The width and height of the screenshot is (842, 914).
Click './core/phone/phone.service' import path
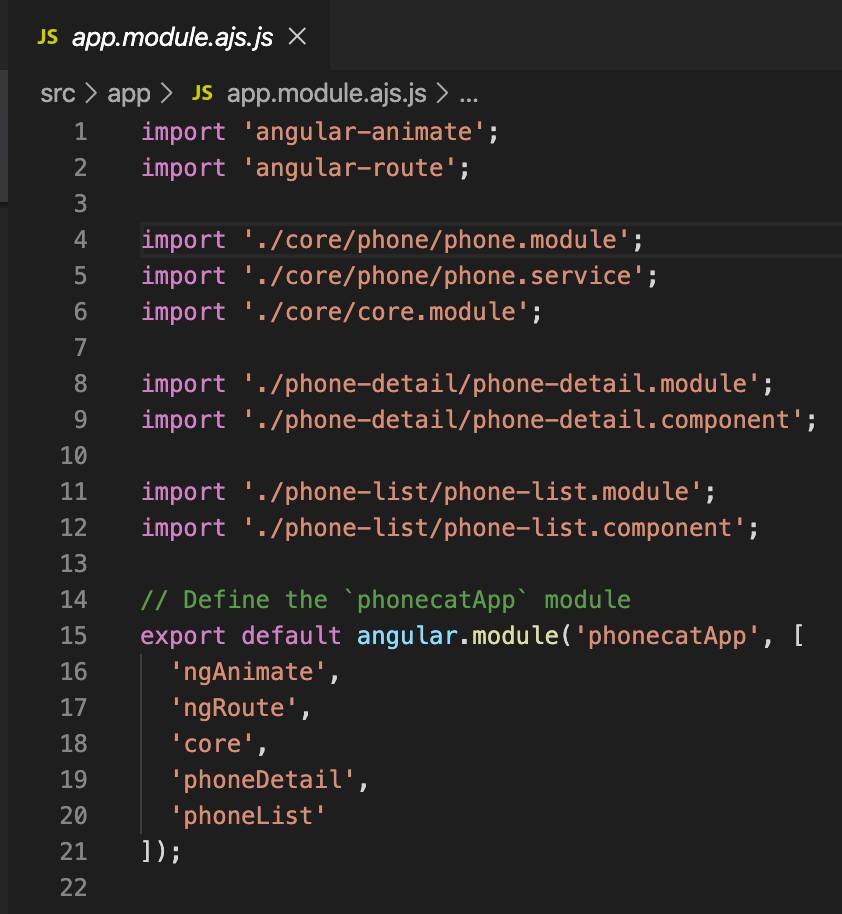[443, 276]
